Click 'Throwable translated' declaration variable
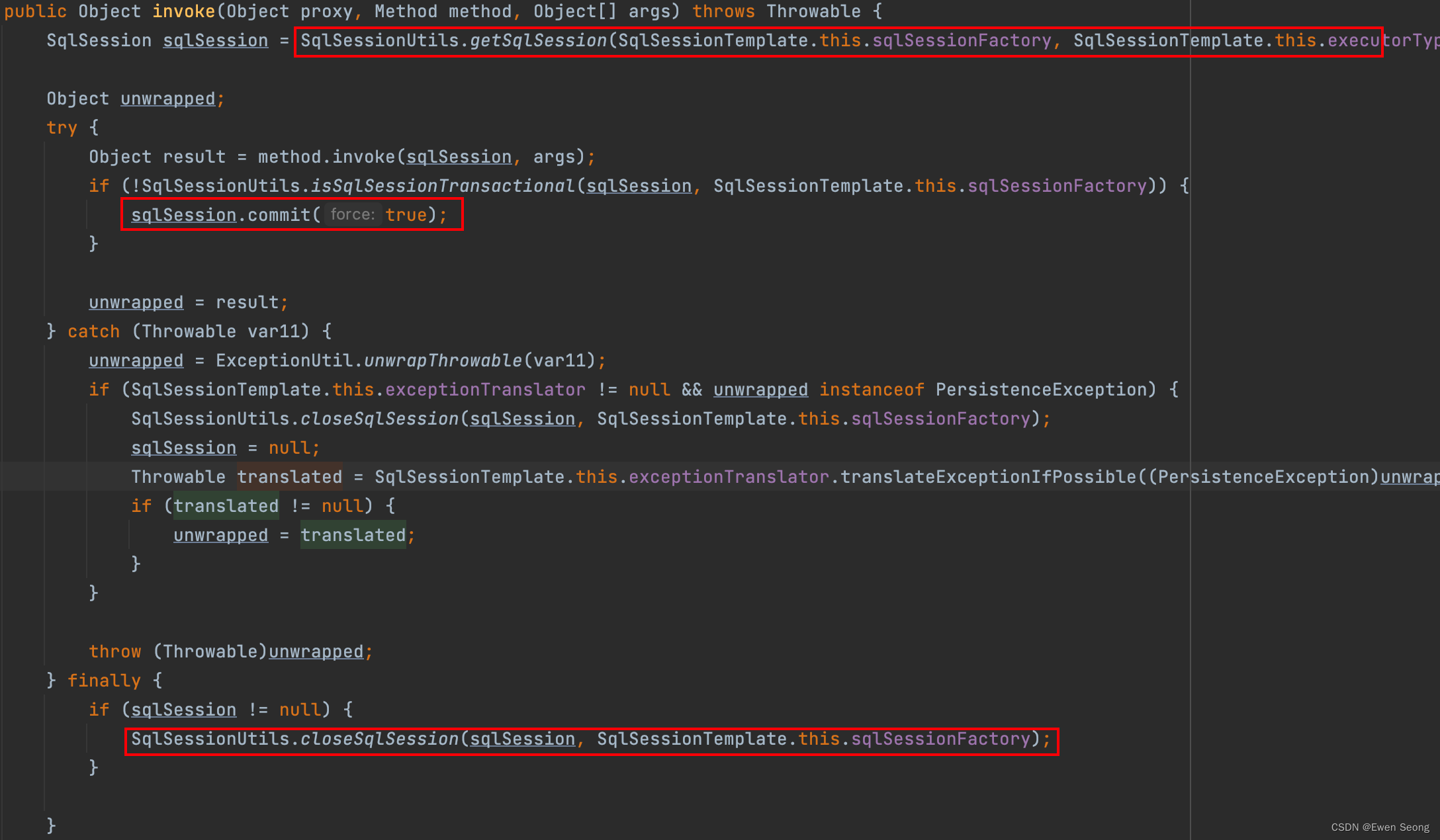 (x=289, y=477)
